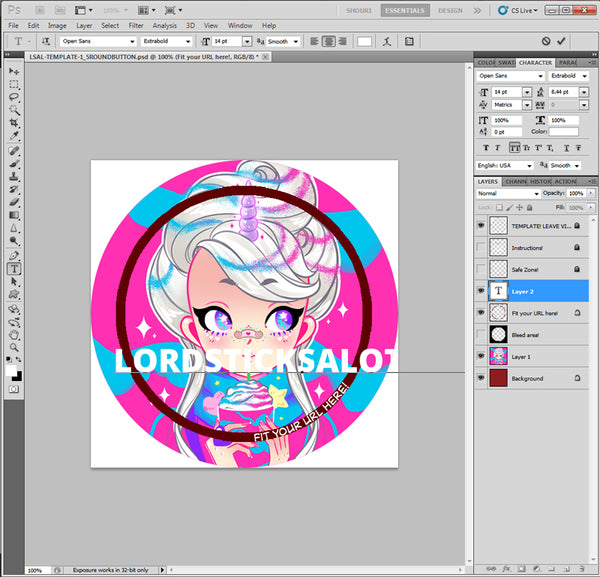Viewport: 600px width, 577px height.
Task: Click the Create Warped Text icon
Action: tap(385, 42)
